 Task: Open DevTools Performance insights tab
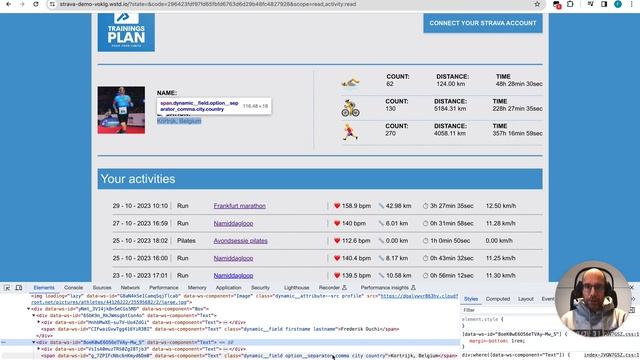coord(388,288)
